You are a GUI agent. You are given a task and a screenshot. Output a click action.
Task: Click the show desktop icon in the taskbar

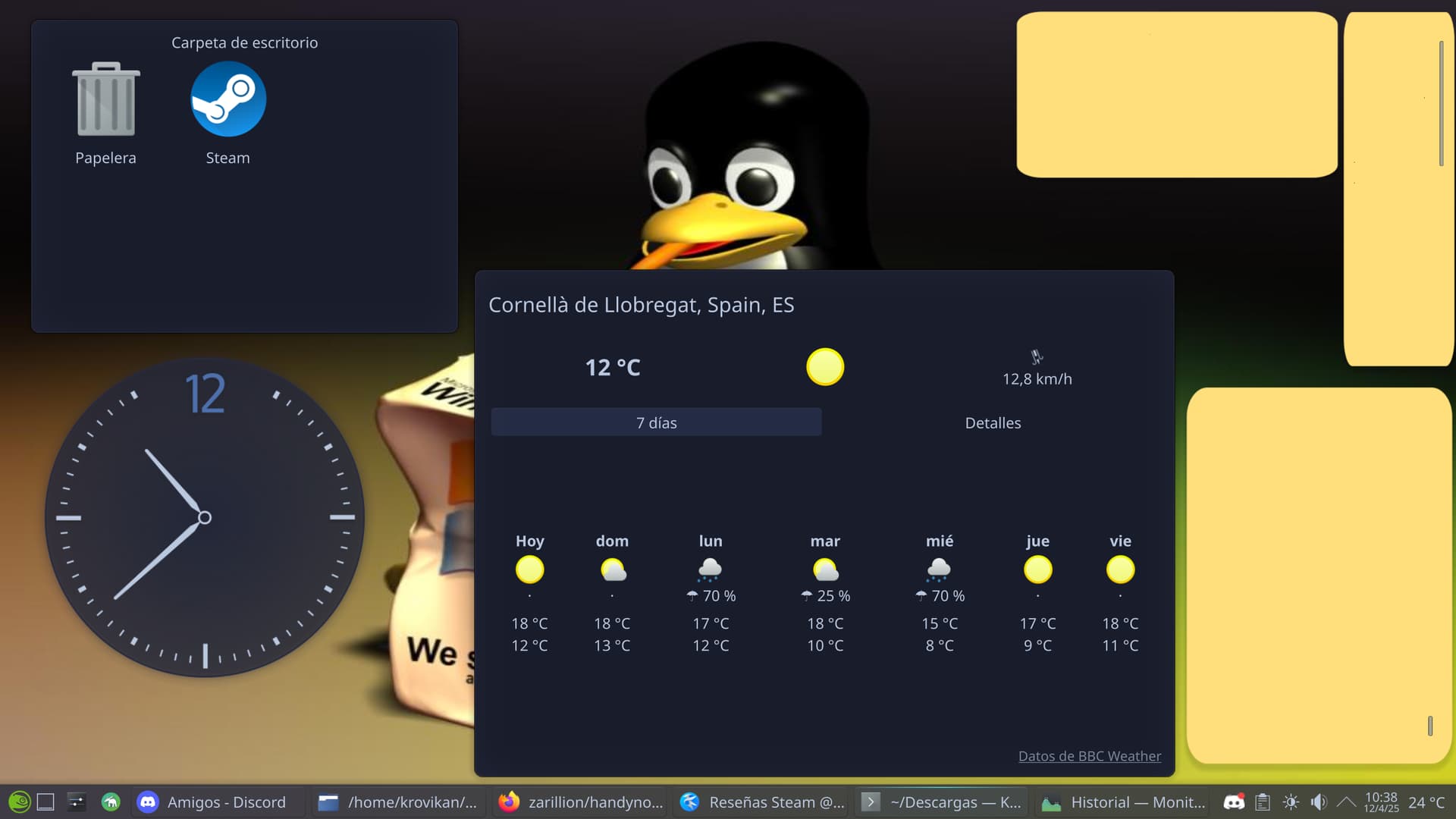[x=45, y=802]
